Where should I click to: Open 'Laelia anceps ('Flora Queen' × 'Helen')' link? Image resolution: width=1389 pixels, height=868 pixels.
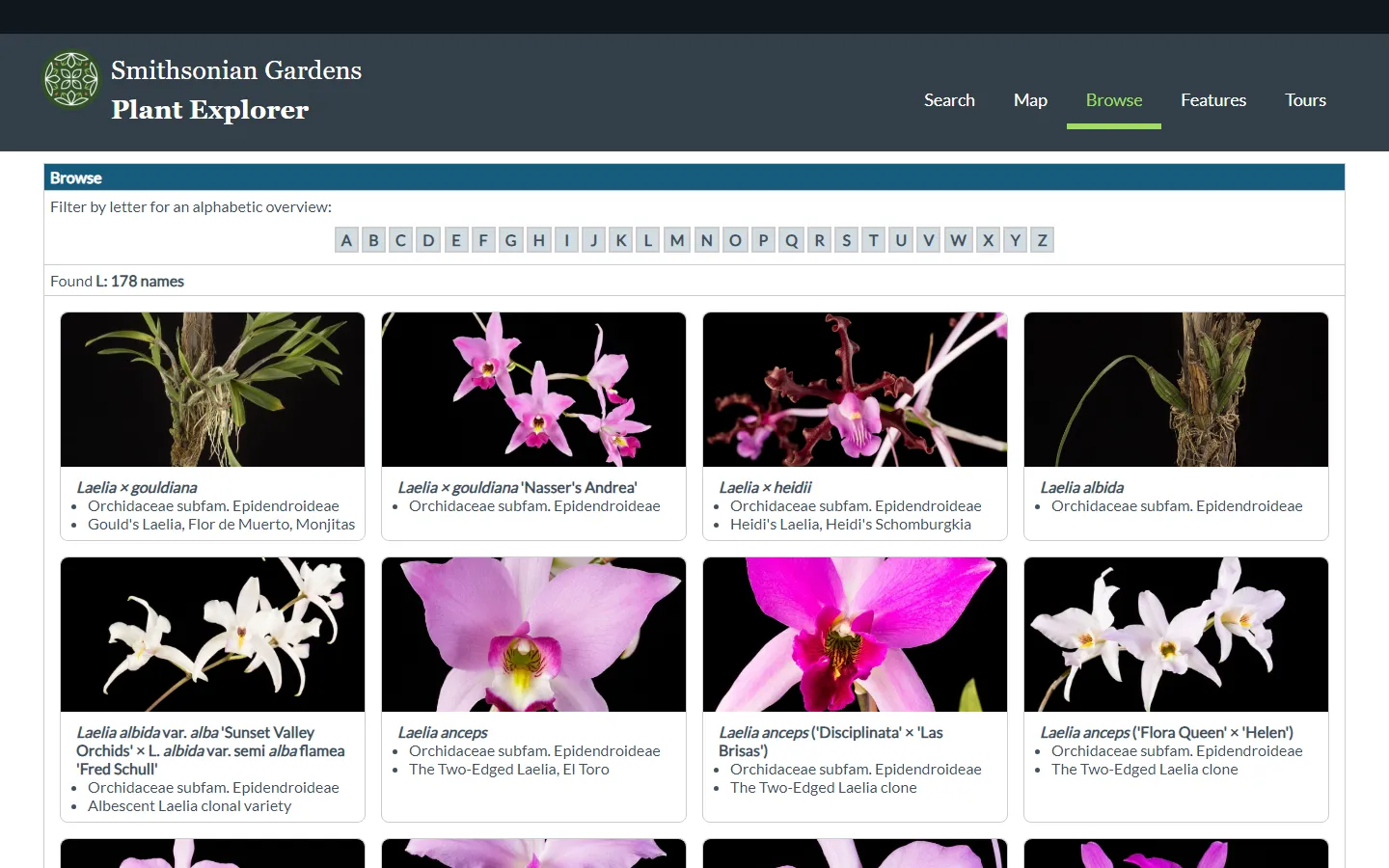click(x=1166, y=733)
